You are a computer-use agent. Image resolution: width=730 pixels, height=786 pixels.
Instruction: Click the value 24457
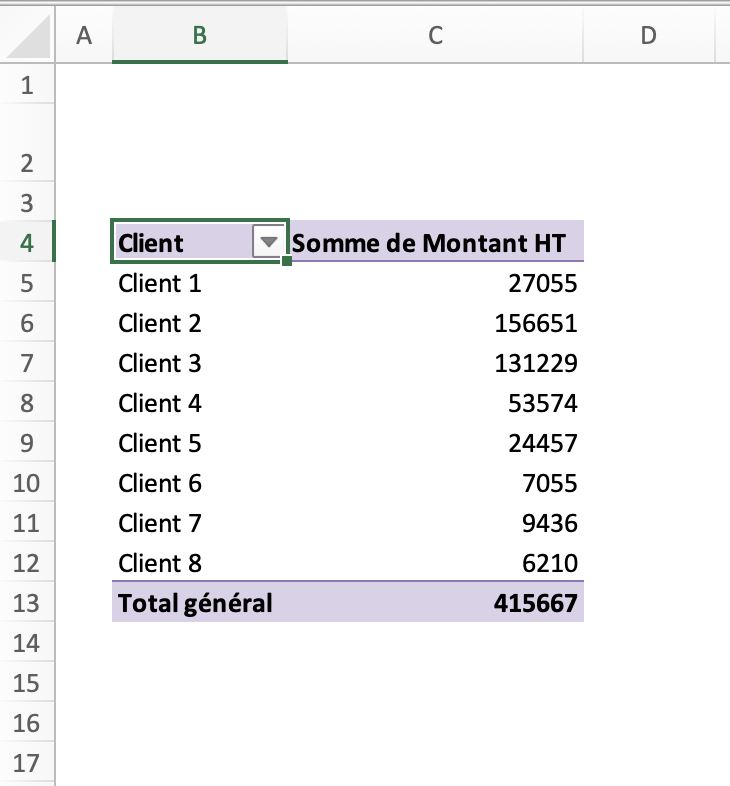pos(542,444)
